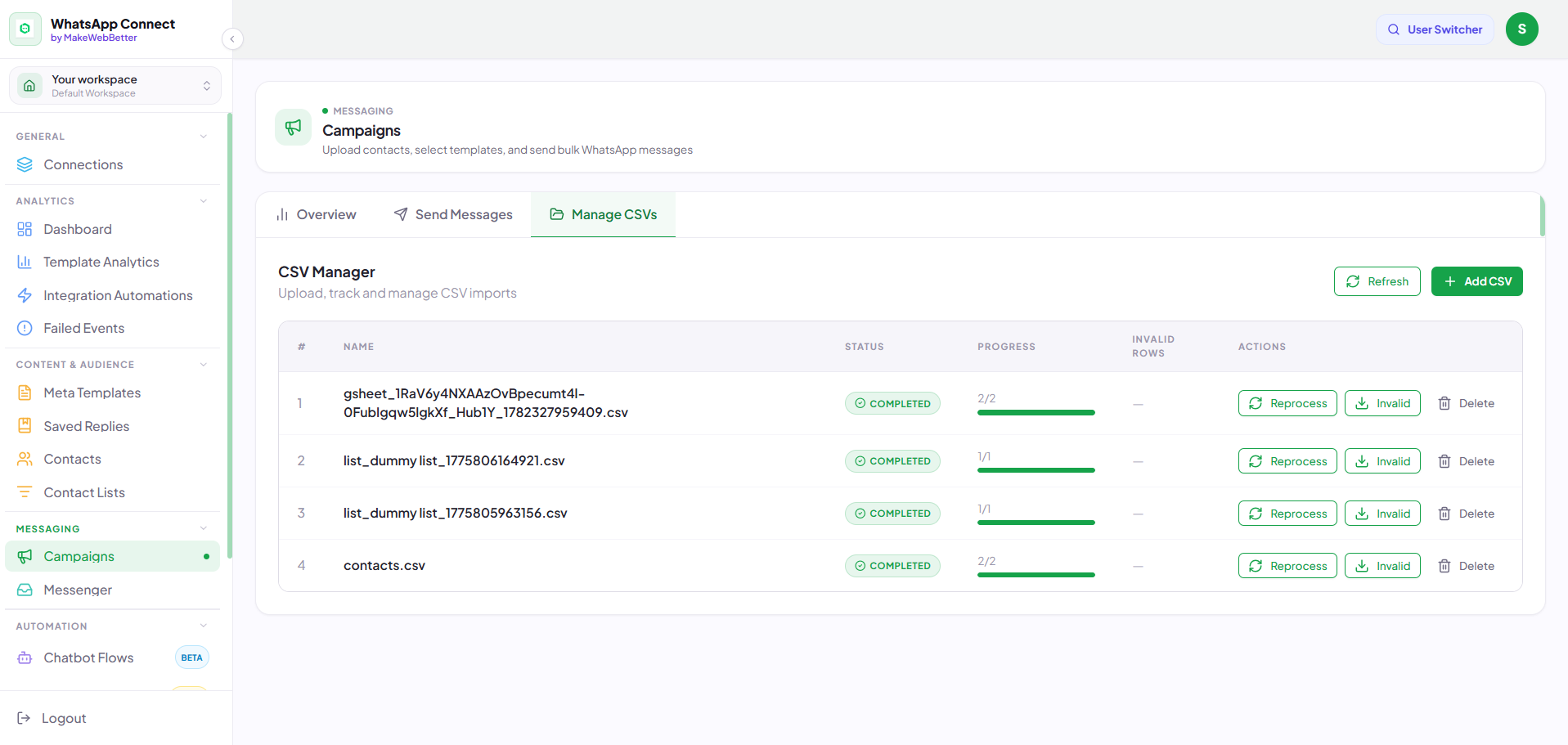This screenshot has height=745, width=1568.
Task: Reprocess list_dummy list_1775806164921.csv
Action: (x=1288, y=461)
